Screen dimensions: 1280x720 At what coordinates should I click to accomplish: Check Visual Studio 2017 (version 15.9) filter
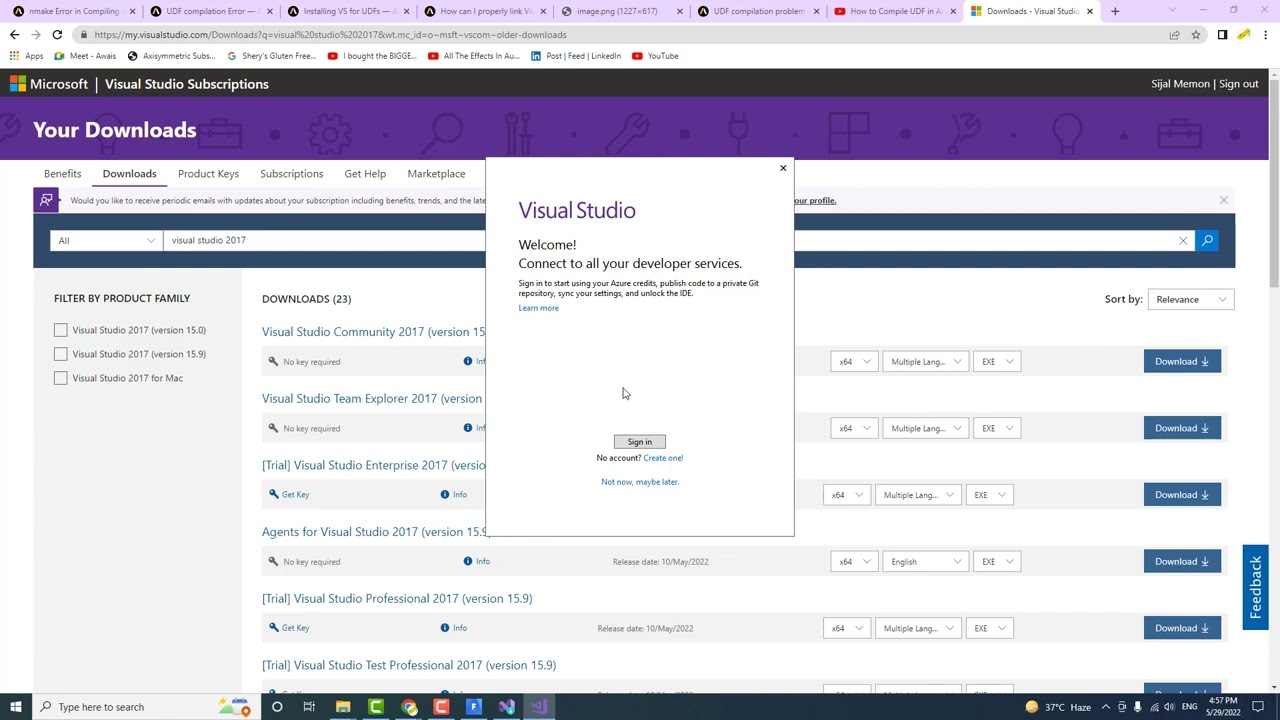click(x=60, y=354)
